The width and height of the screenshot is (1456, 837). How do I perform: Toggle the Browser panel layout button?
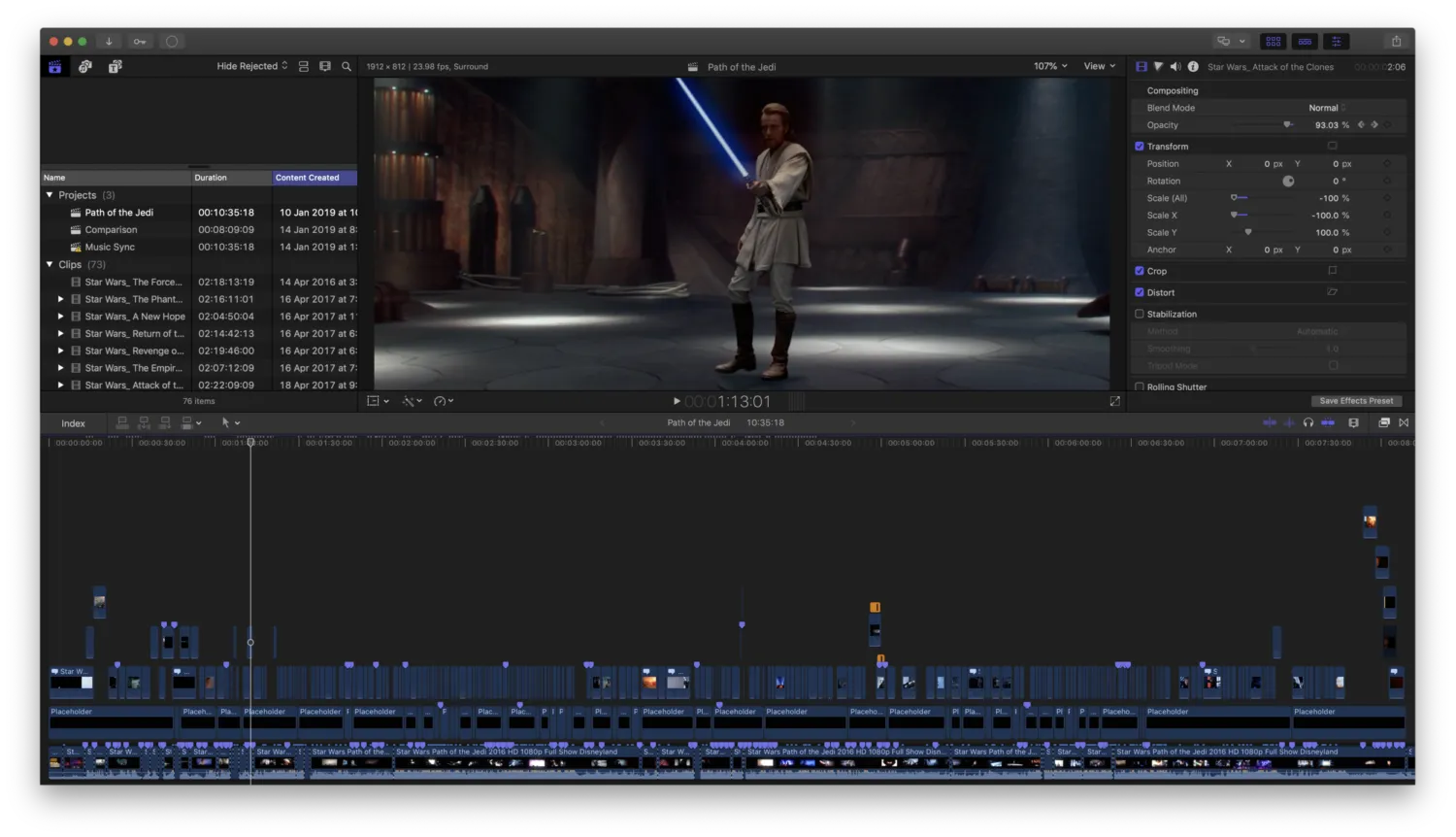pos(1273,41)
